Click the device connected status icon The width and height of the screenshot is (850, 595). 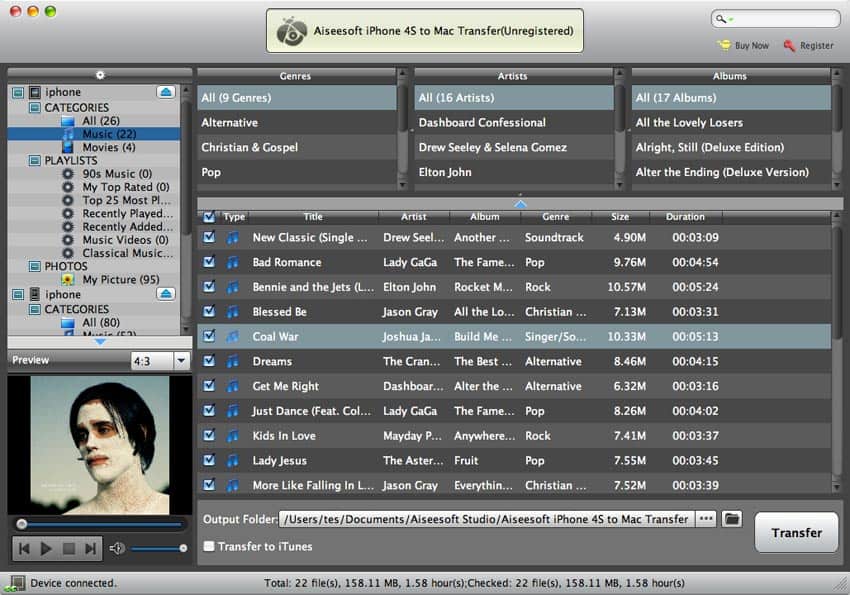pos(15,584)
